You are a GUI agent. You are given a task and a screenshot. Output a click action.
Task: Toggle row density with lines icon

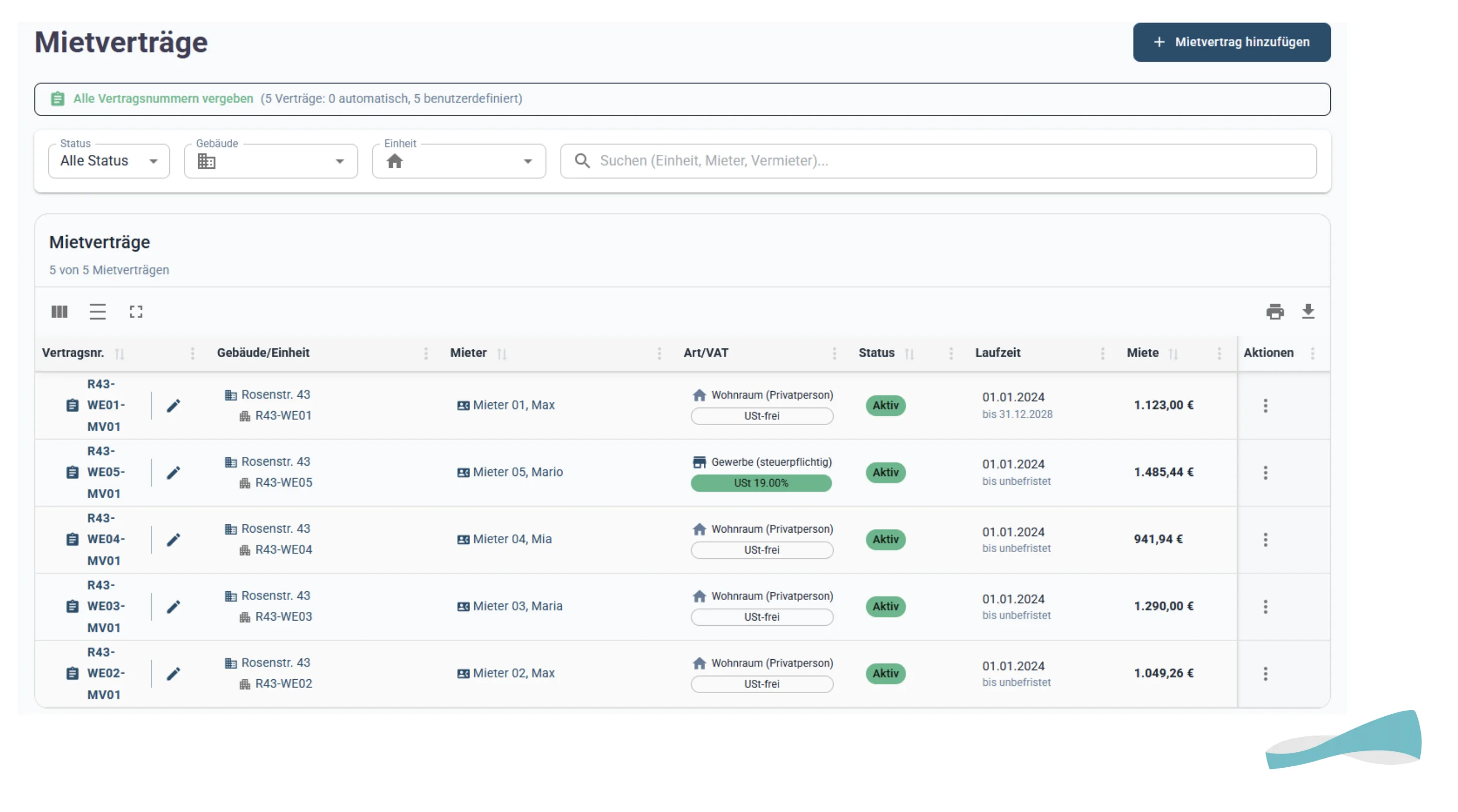(97, 312)
